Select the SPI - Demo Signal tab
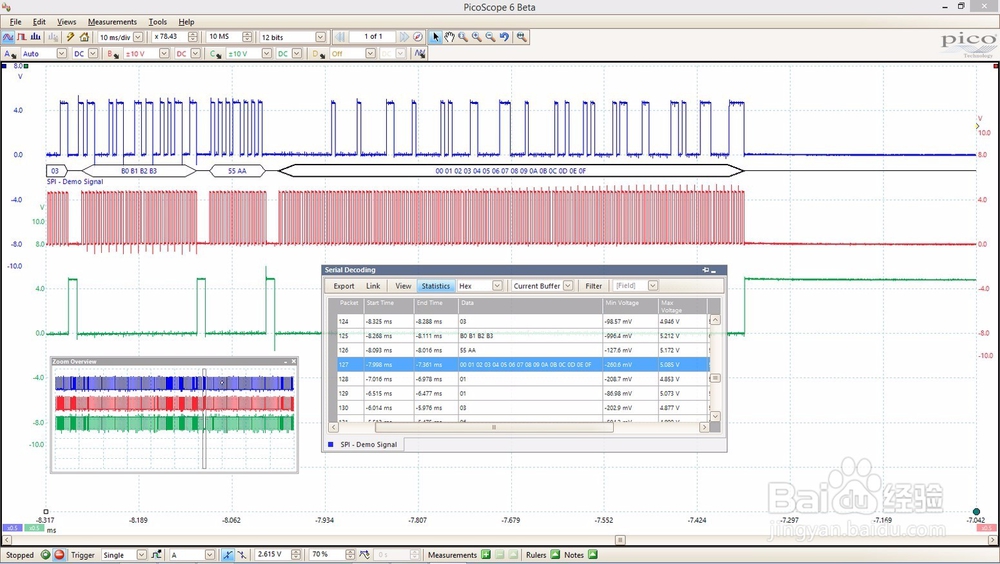The height and width of the screenshot is (564, 1000). tap(364, 444)
